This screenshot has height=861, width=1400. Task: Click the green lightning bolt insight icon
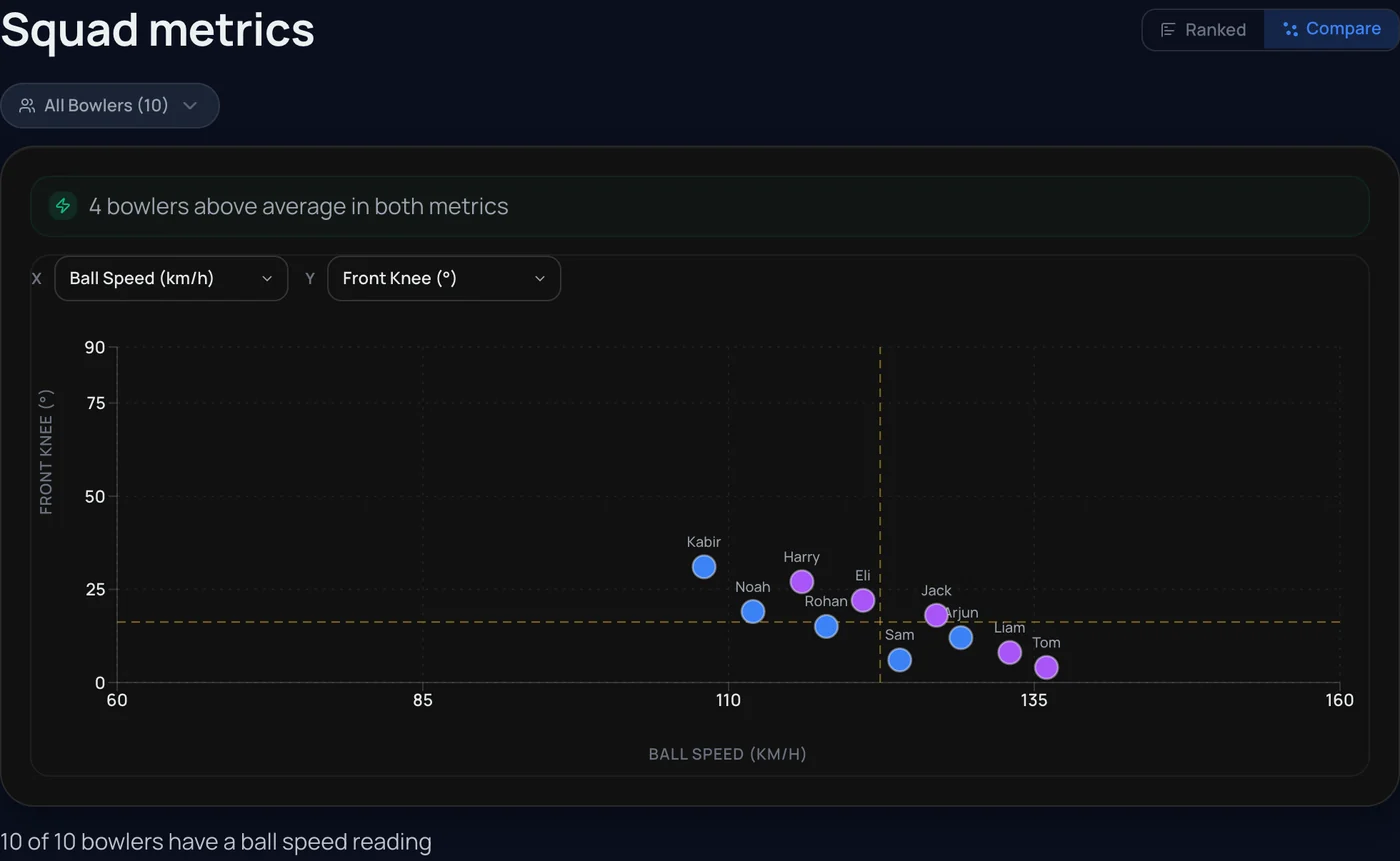(63, 206)
